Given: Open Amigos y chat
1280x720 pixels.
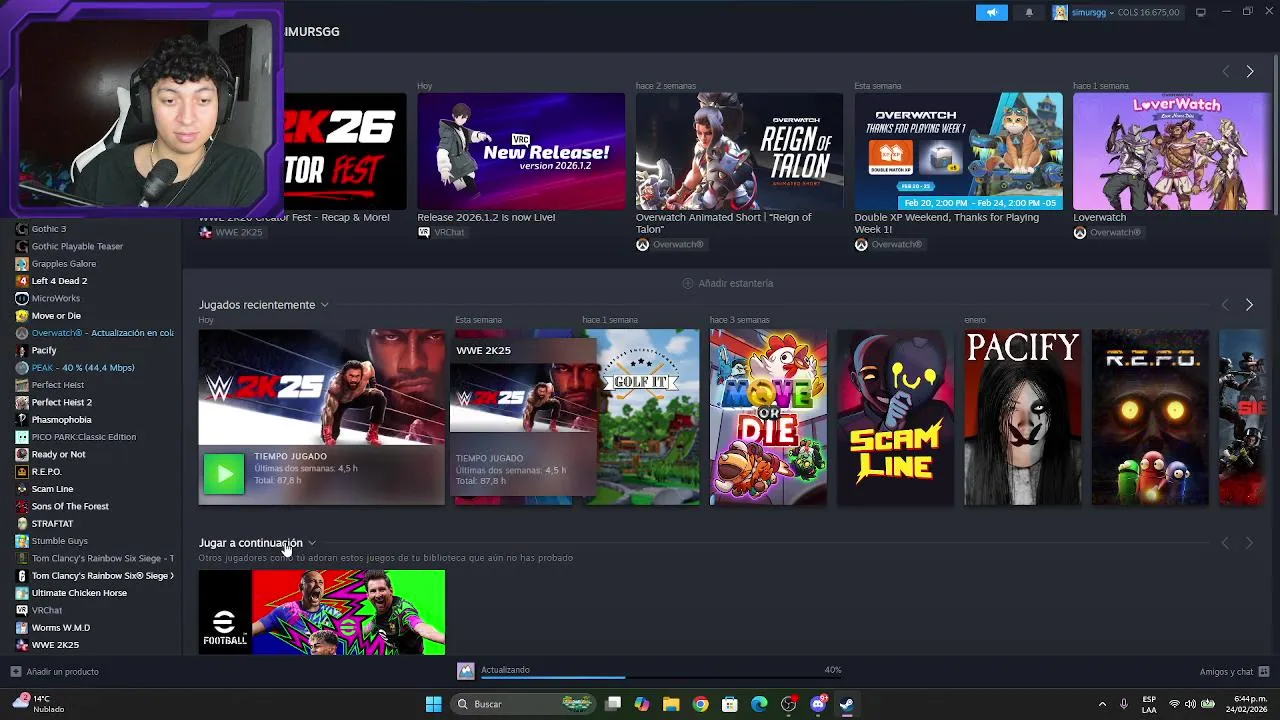Looking at the screenshot, I should click(1234, 672).
